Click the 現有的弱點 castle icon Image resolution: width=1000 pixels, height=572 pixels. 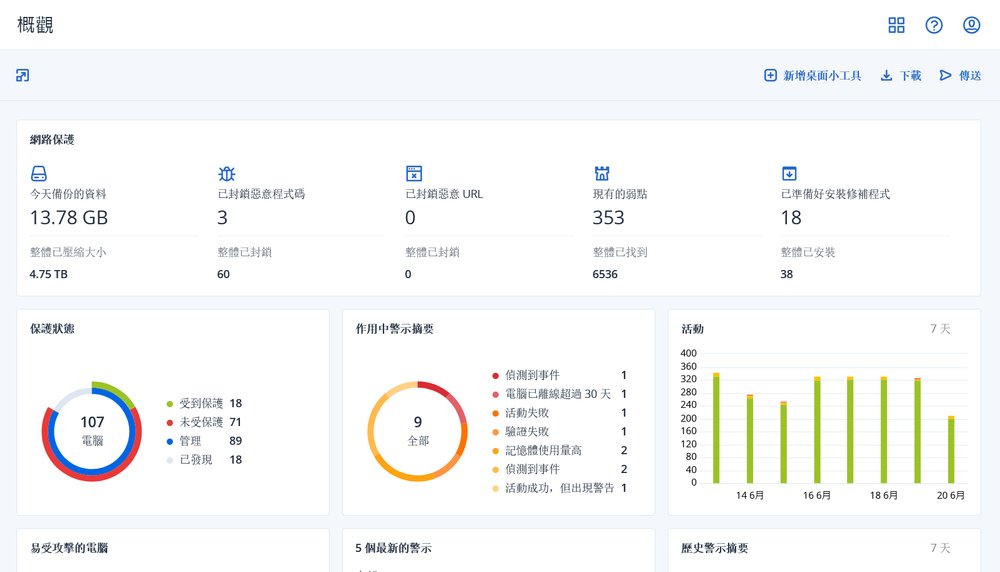click(x=602, y=174)
